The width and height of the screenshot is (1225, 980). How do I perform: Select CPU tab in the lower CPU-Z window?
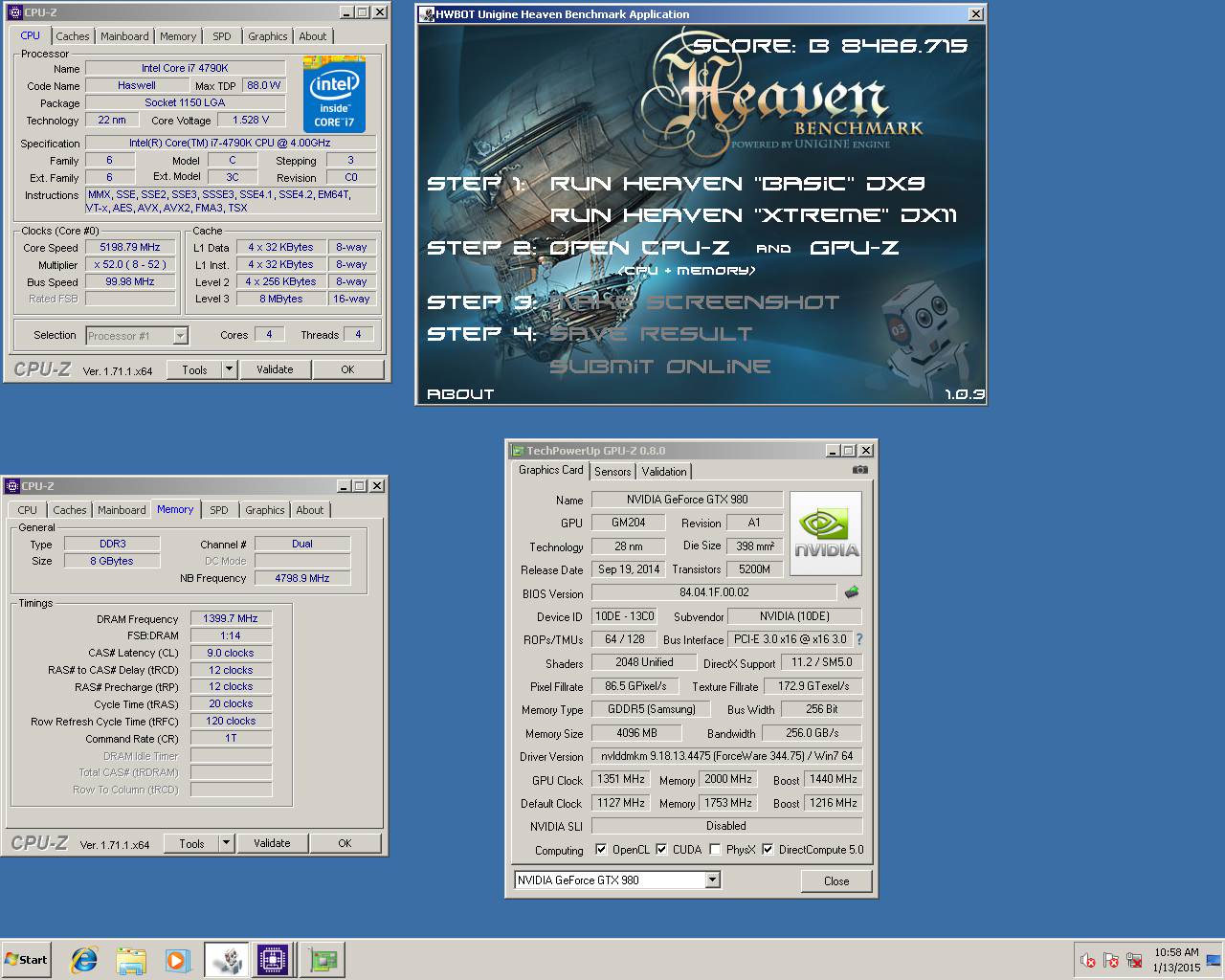pyautogui.click(x=27, y=510)
